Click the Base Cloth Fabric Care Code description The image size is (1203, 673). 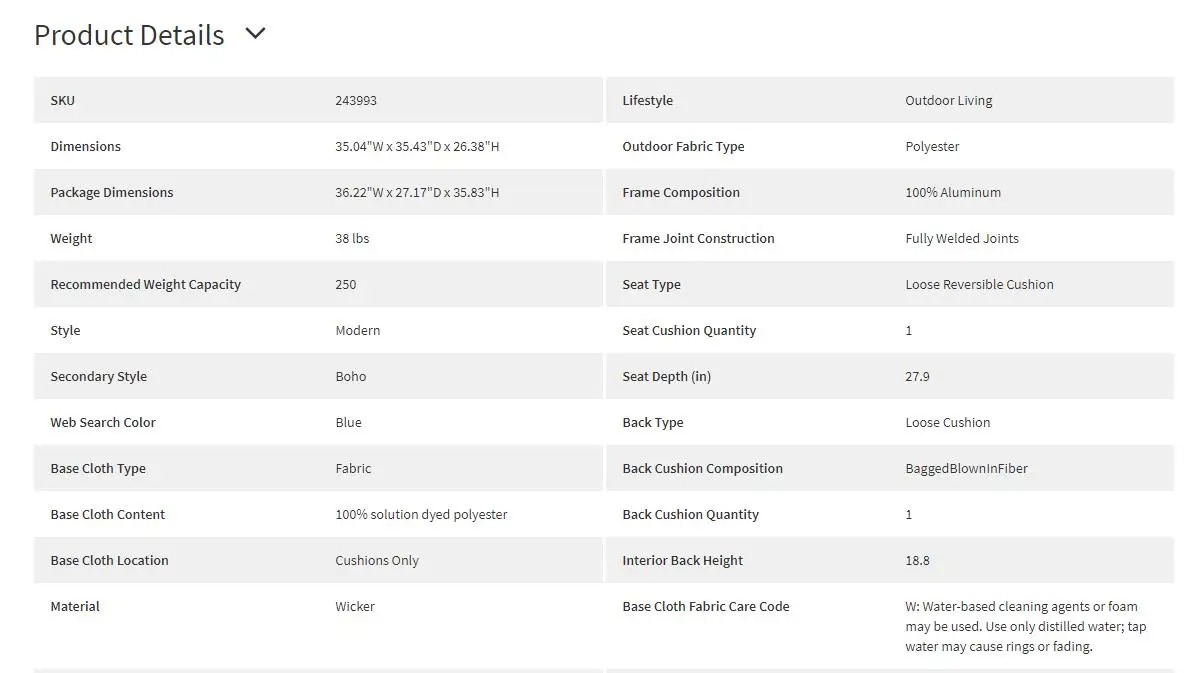(1025, 626)
